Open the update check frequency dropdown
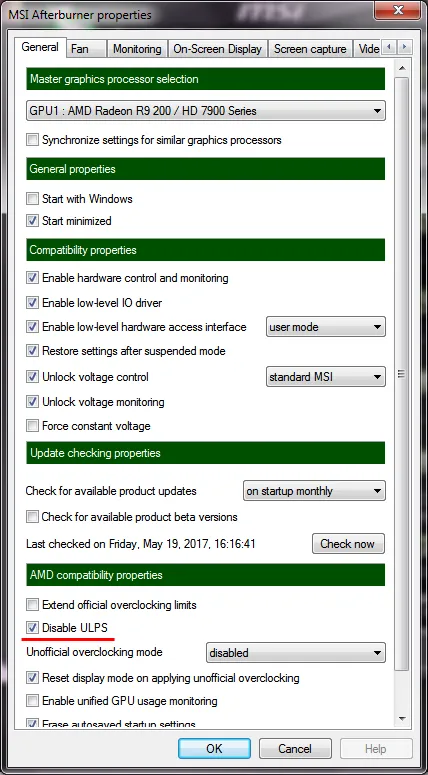The height and width of the screenshot is (775, 428). [x=314, y=491]
